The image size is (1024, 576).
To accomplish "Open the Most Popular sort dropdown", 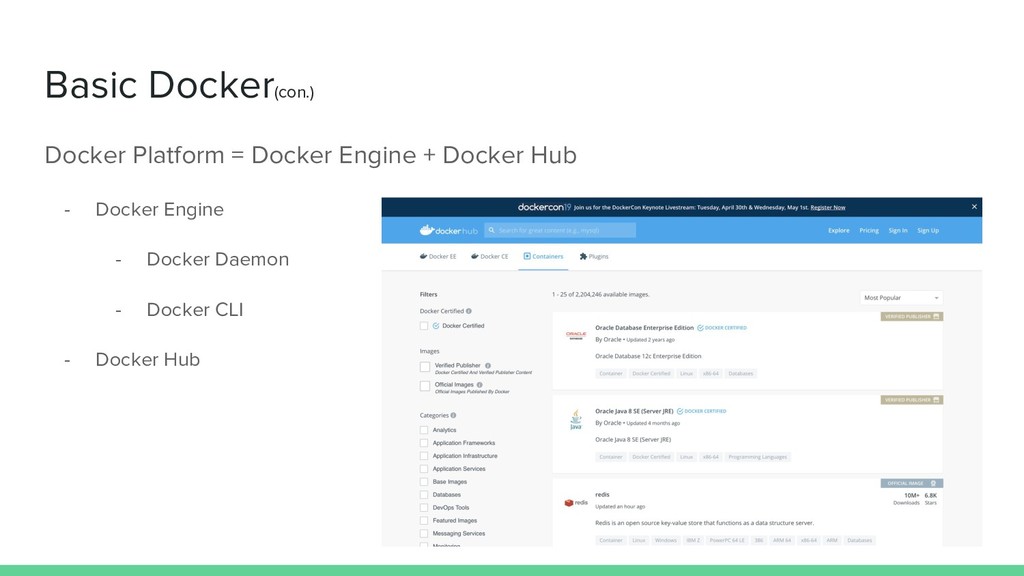I will (x=901, y=298).
